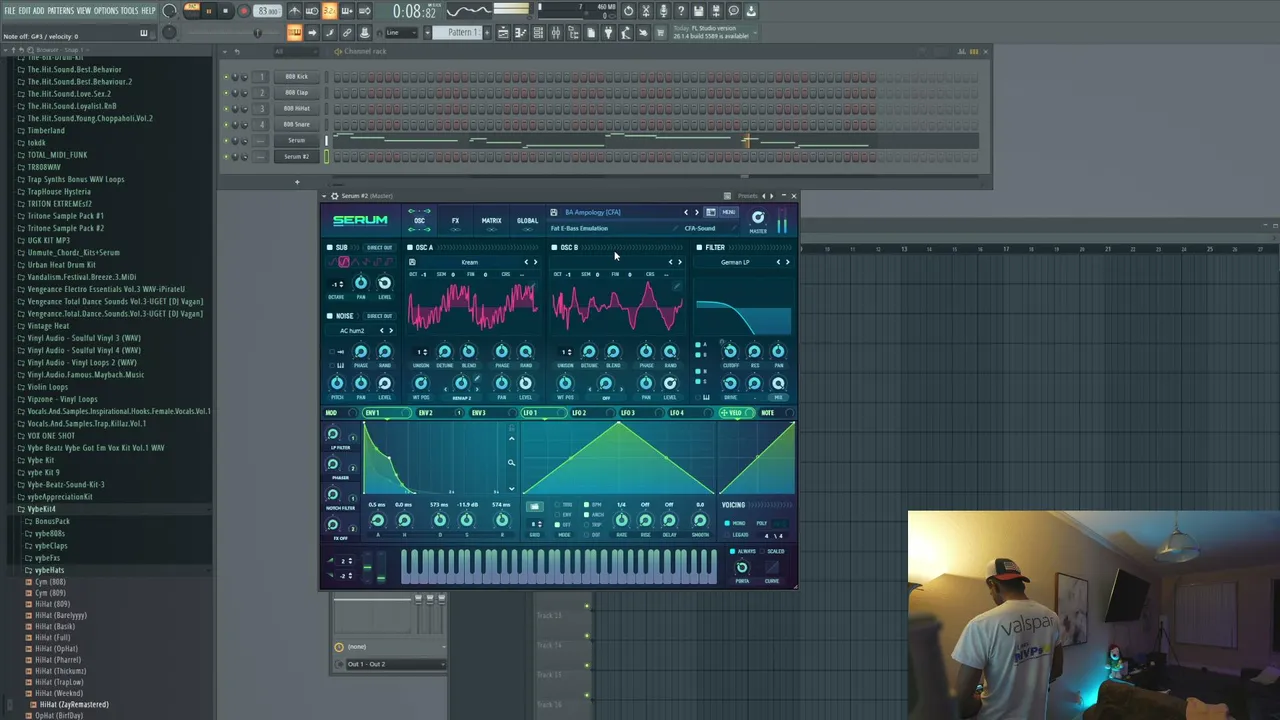Select next filter type after German LP
This screenshot has height=720, width=1280.
[x=788, y=262]
